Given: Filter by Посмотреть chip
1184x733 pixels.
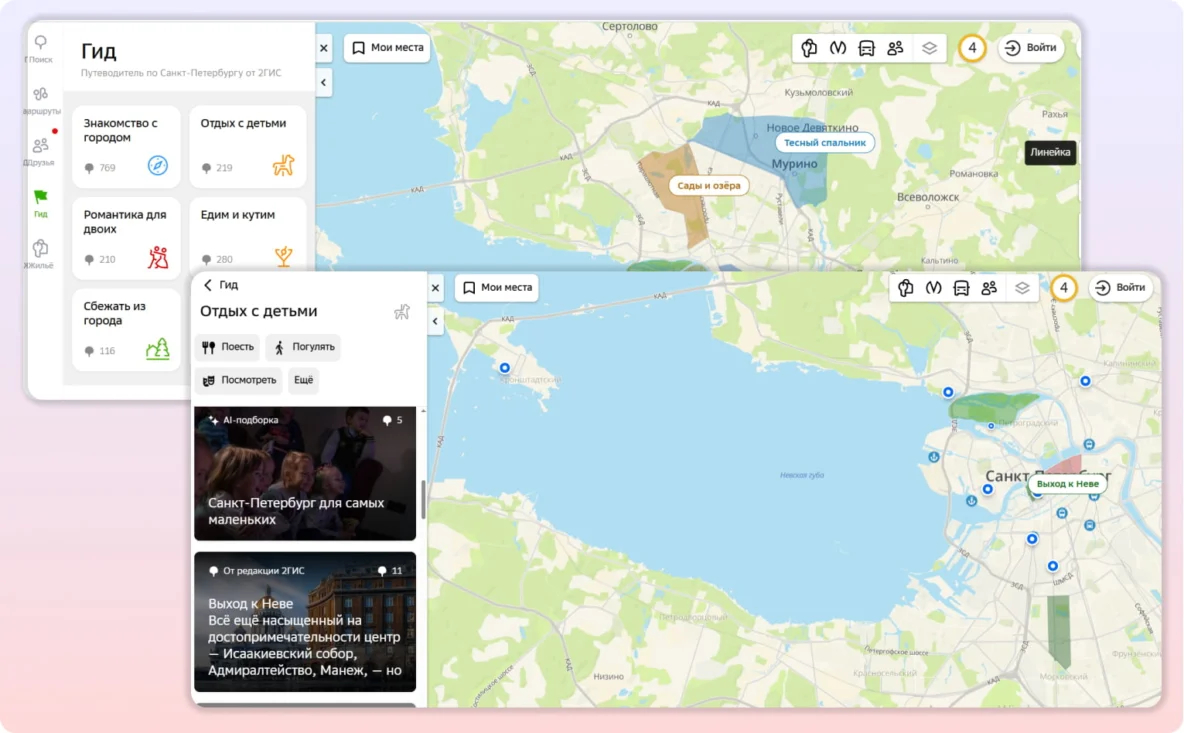Looking at the screenshot, I should [239, 380].
